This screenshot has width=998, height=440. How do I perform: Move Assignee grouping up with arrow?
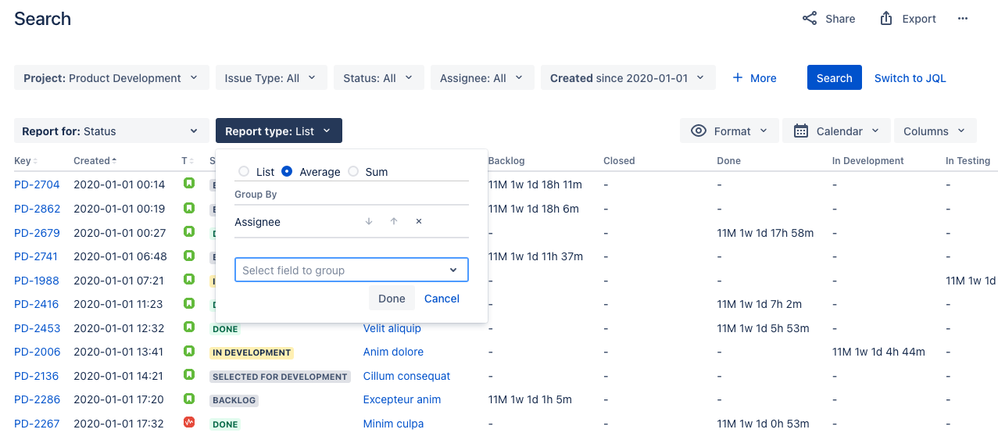(393, 222)
